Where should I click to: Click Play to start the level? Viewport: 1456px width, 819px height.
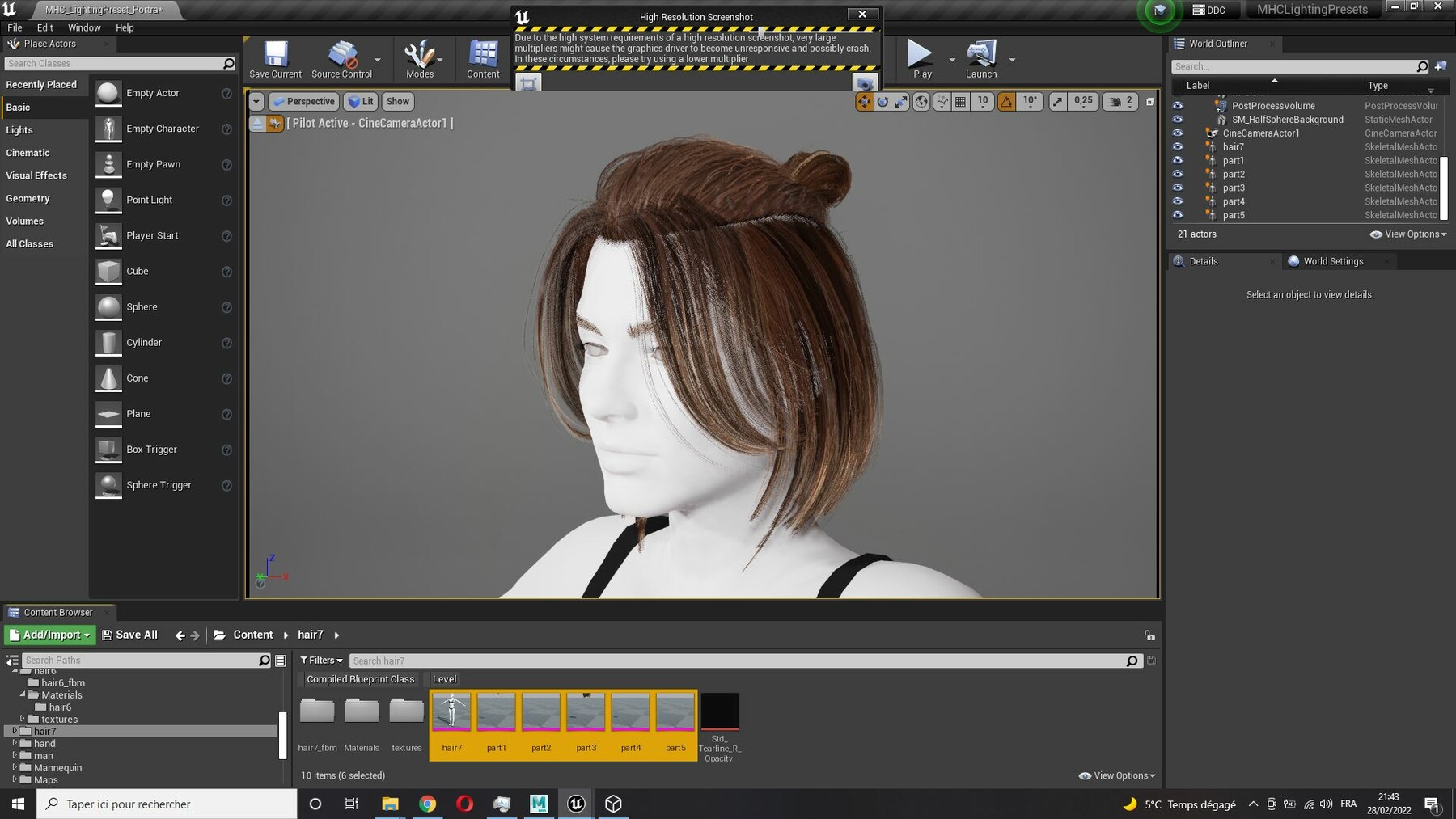pyautogui.click(x=921, y=59)
